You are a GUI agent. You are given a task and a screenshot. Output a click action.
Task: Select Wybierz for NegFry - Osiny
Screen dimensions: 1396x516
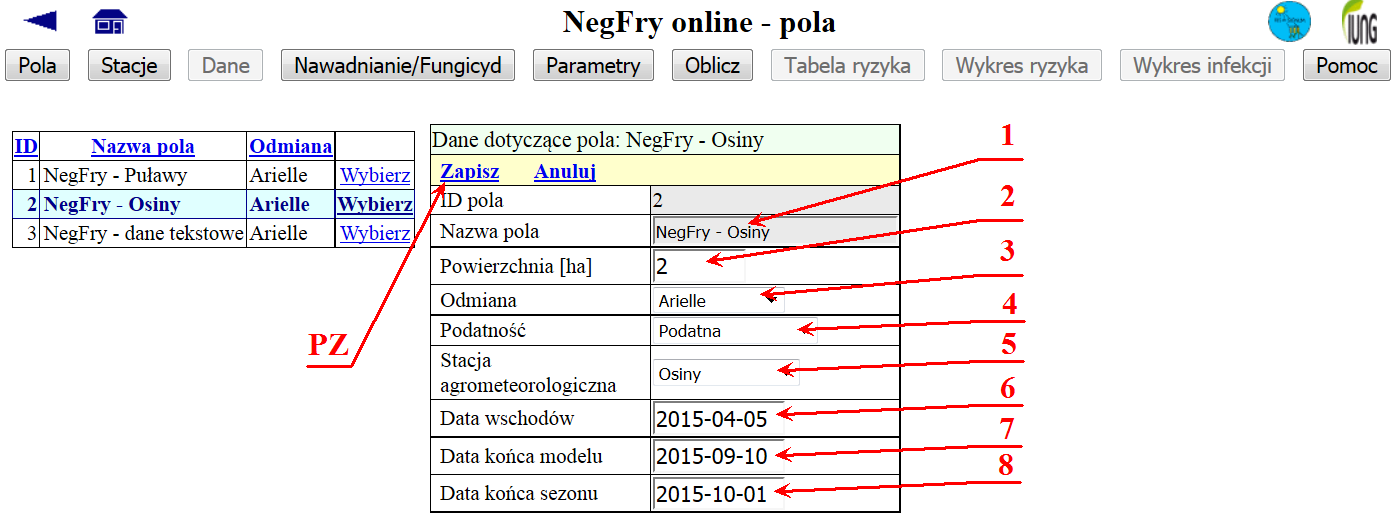click(375, 205)
